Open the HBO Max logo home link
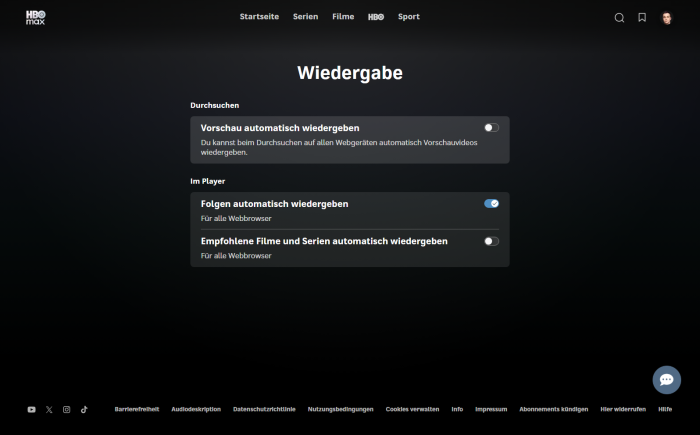Viewport: 700px width, 435px height. pyautogui.click(x=35, y=17)
